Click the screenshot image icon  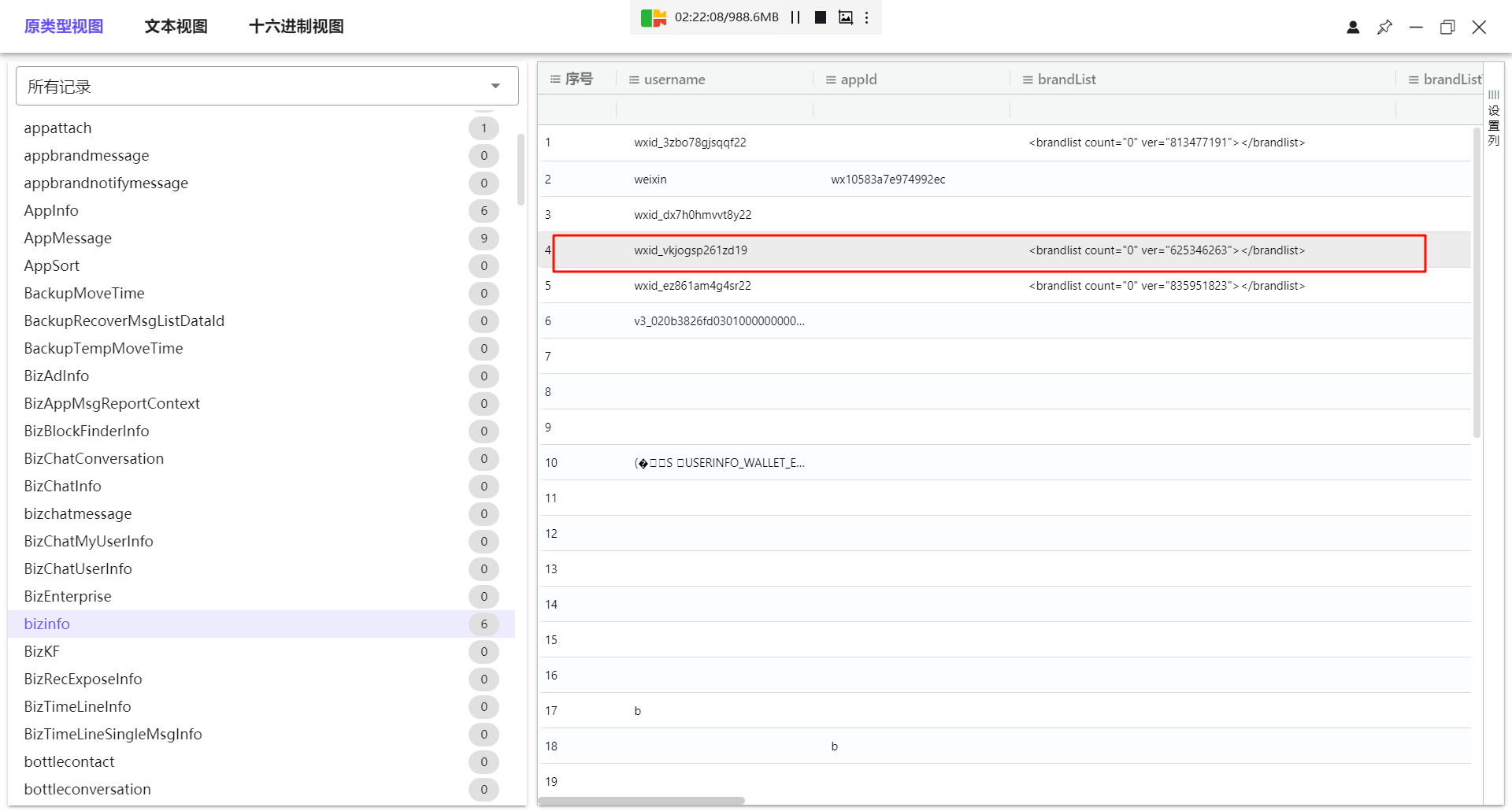coord(845,17)
